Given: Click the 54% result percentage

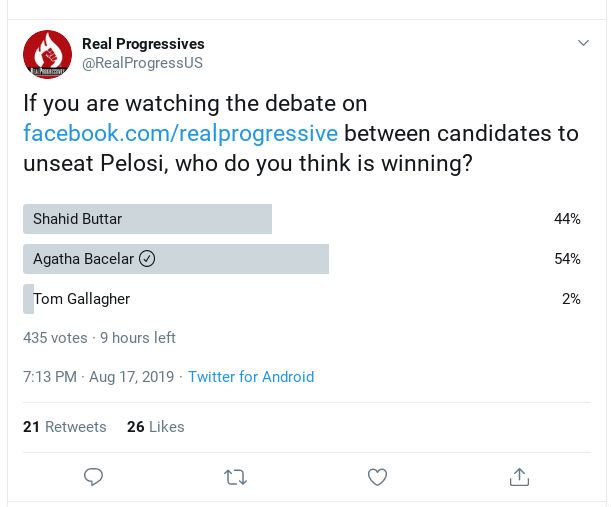Looking at the screenshot, I should [567, 259].
